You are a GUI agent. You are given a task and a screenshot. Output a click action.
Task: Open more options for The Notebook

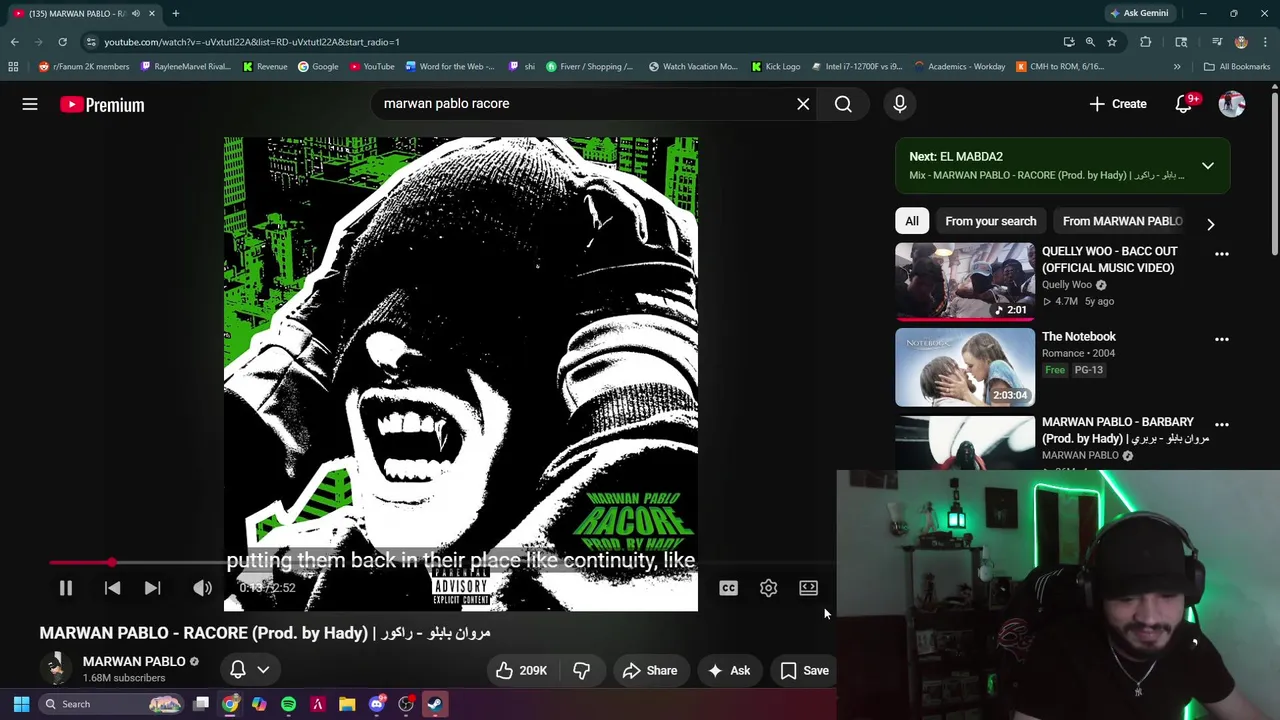[1221, 339]
